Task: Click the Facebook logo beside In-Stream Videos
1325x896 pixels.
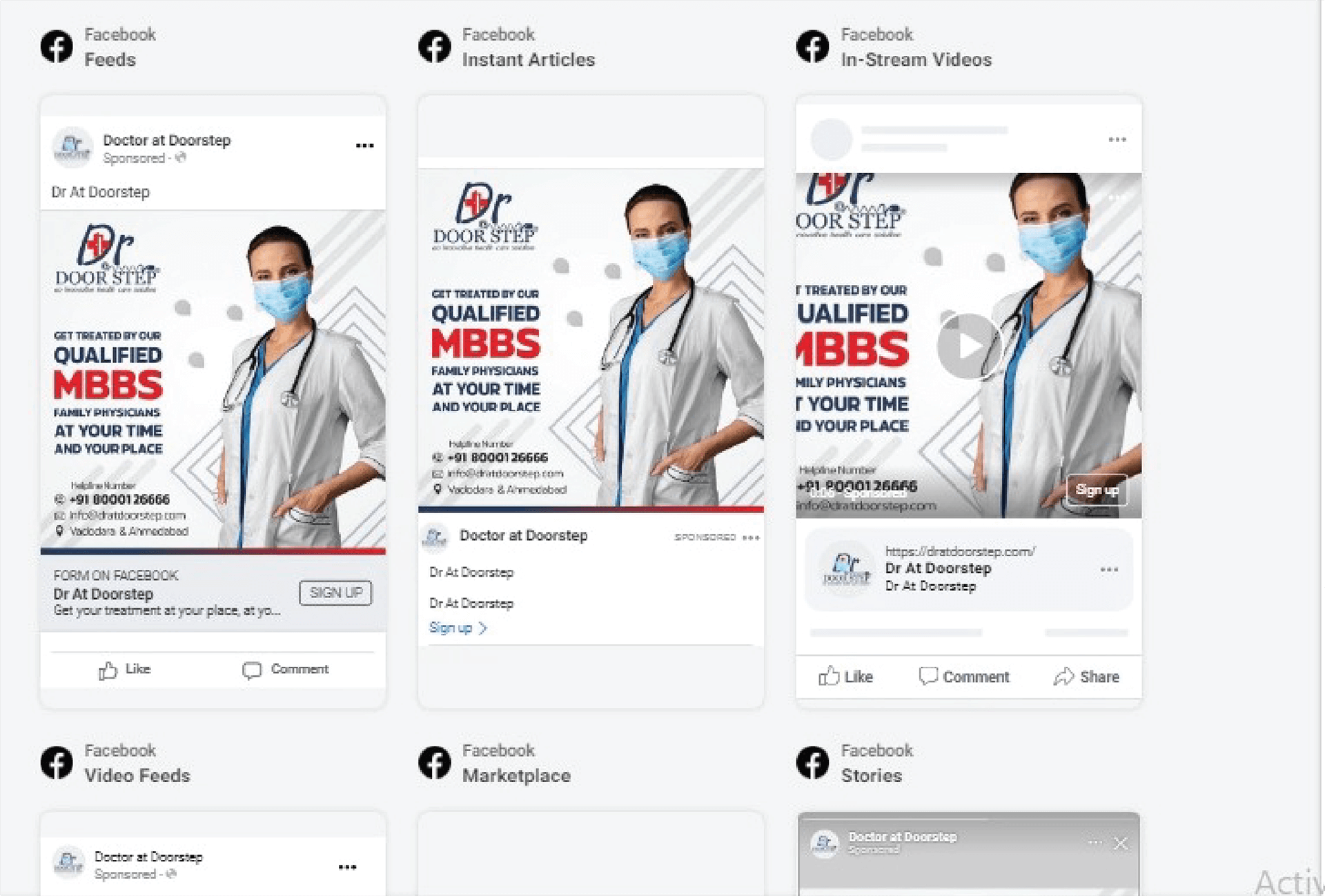Action: coord(812,47)
